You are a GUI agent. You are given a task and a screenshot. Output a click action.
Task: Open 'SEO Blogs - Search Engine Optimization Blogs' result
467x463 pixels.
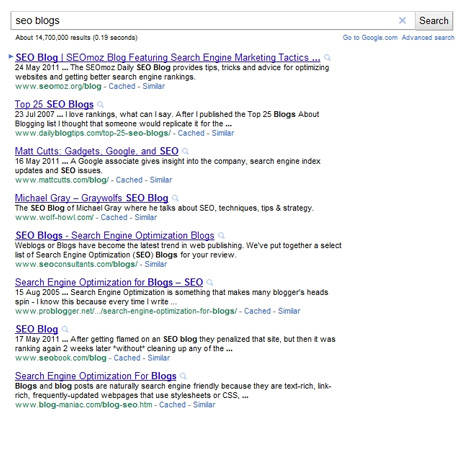[x=115, y=236]
